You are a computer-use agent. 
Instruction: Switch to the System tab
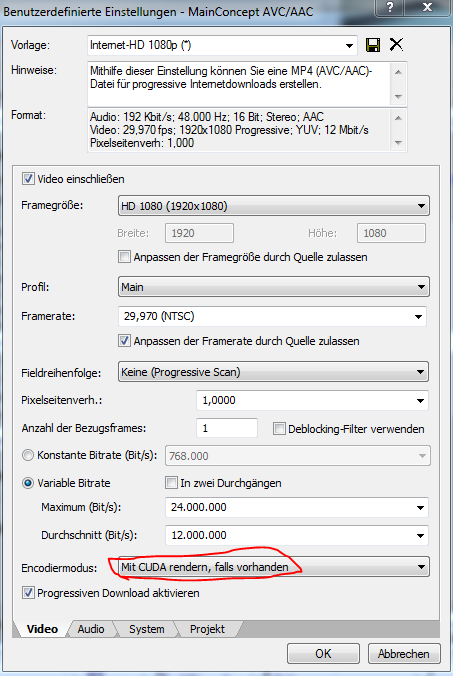pyautogui.click(x=147, y=629)
